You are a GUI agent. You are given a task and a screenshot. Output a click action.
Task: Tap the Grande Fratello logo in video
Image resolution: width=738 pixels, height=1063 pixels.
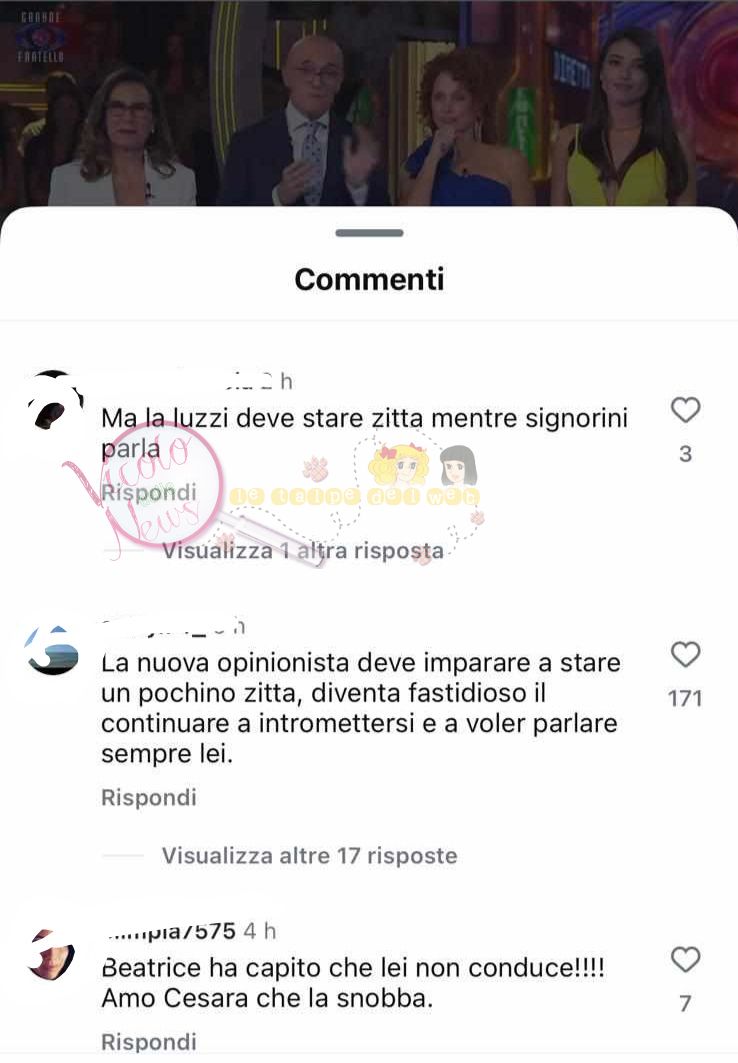click(41, 37)
